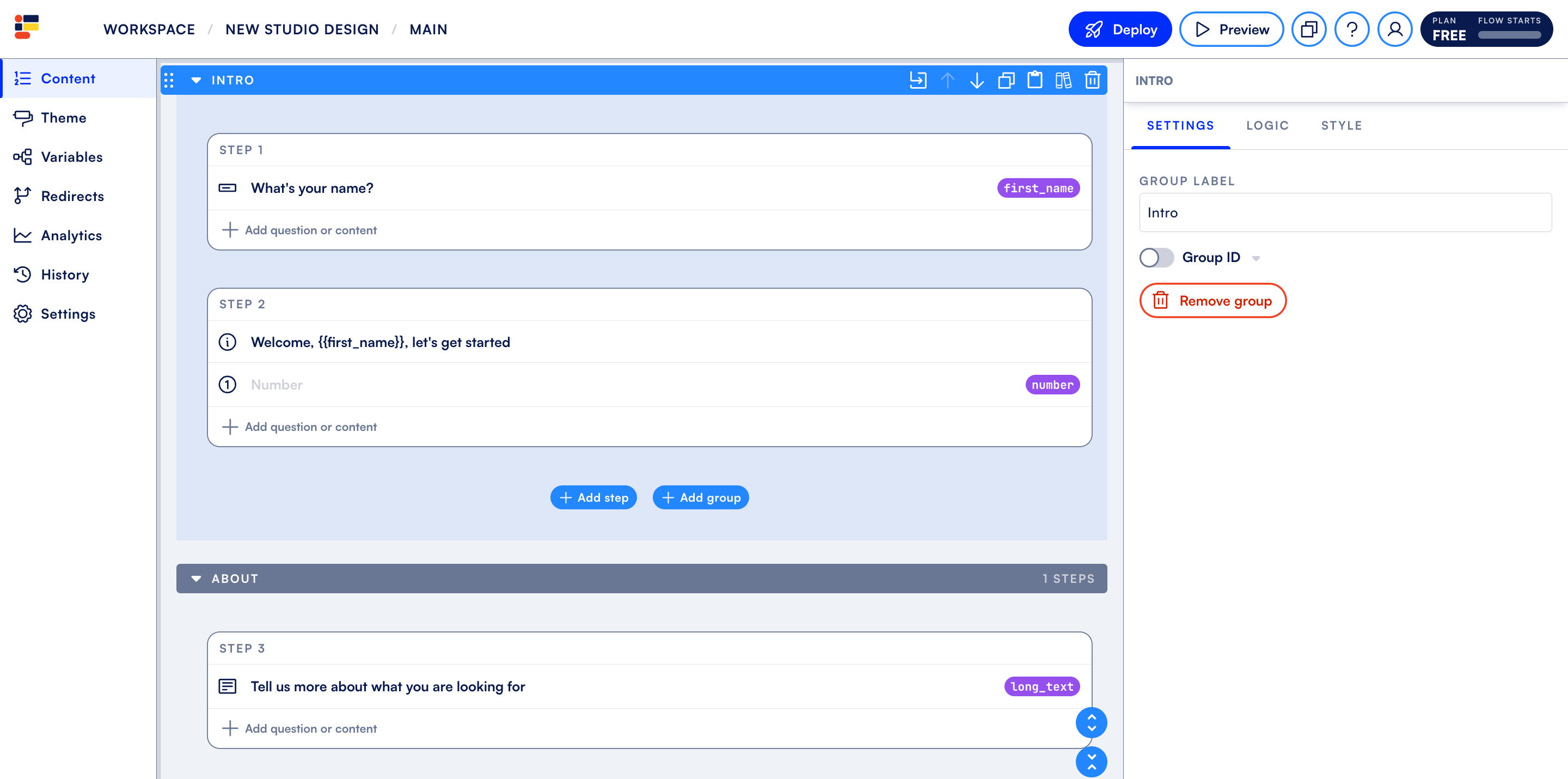Screen dimensions: 1568x779
Task: Go to MAIN breadcrumb
Action: (428, 29)
